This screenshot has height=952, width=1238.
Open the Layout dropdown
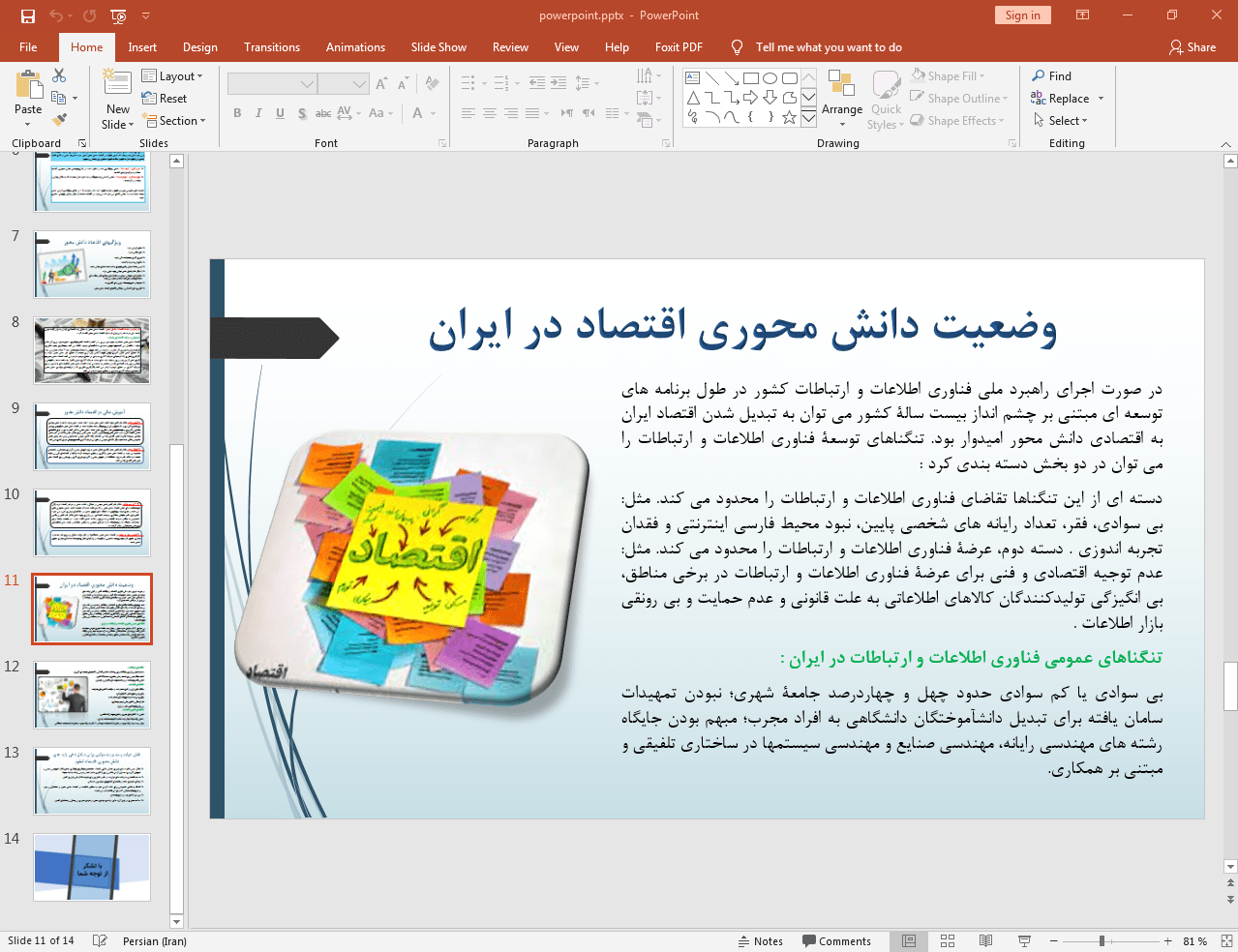coord(172,75)
